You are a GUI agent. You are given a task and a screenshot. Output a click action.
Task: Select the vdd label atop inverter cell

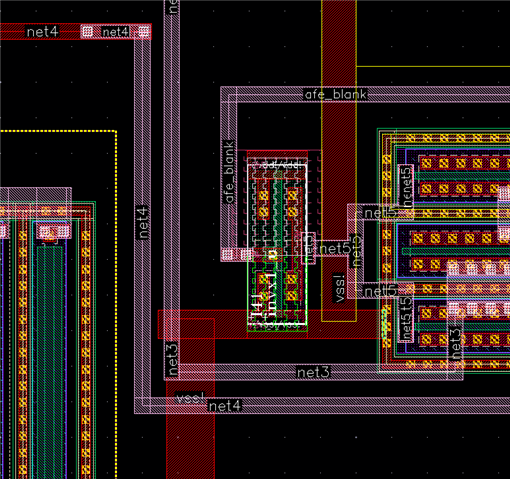tap(280, 165)
